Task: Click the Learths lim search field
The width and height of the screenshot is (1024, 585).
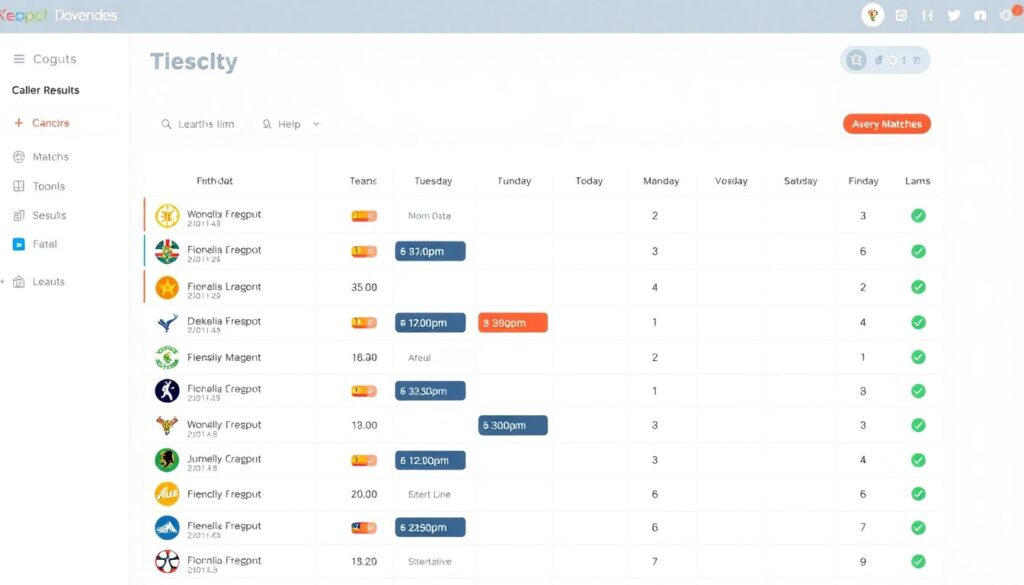Action: click(200, 124)
